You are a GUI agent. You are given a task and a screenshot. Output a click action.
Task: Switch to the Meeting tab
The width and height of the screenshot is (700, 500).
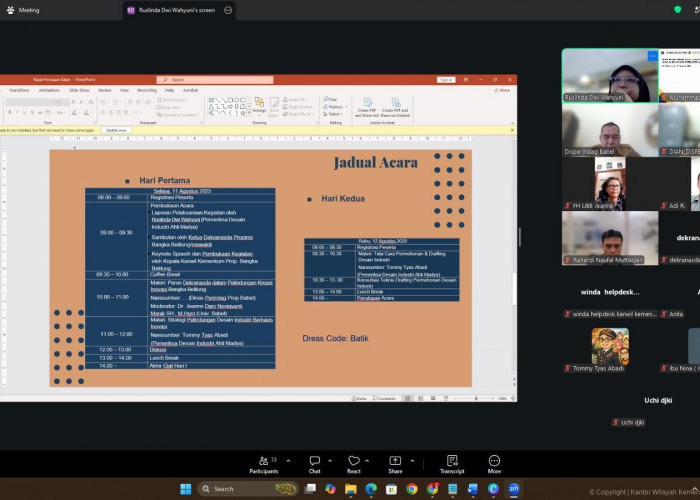point(24,10)
